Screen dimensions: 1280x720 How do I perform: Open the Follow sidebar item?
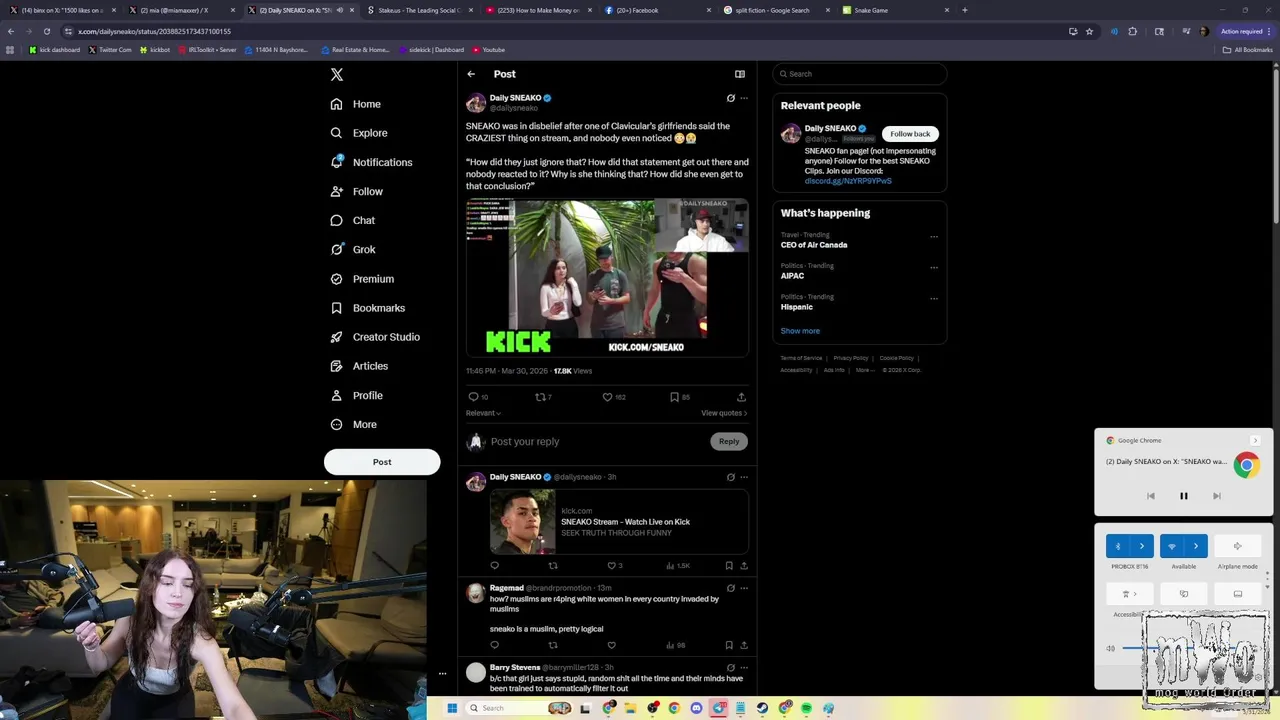pos(357,191)
